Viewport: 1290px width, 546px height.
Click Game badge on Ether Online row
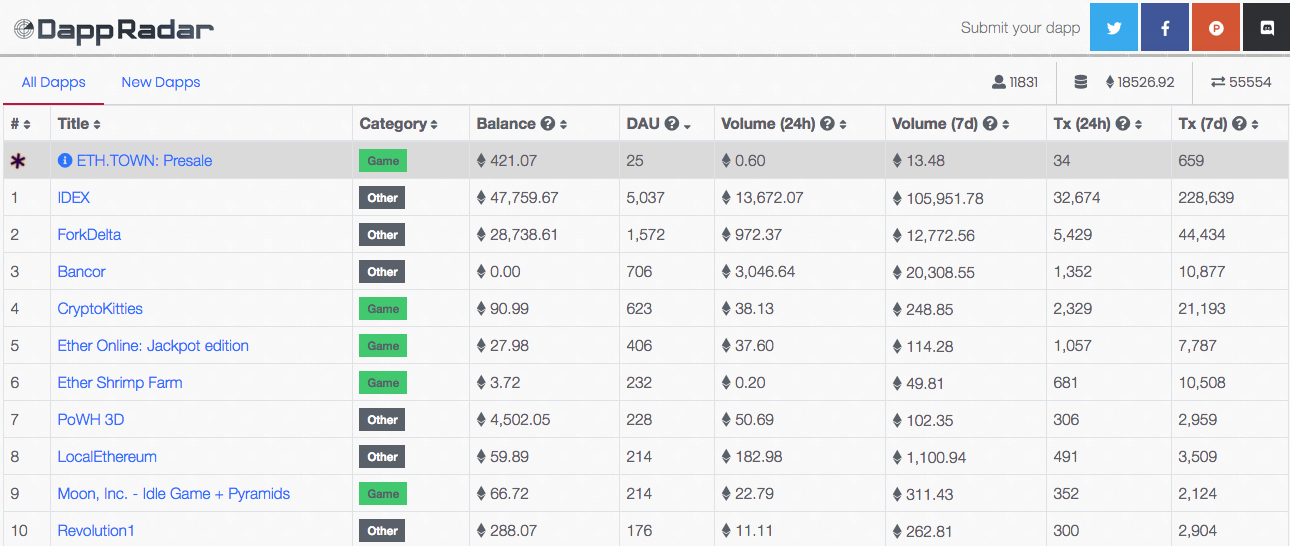click(x=382, y=346)
